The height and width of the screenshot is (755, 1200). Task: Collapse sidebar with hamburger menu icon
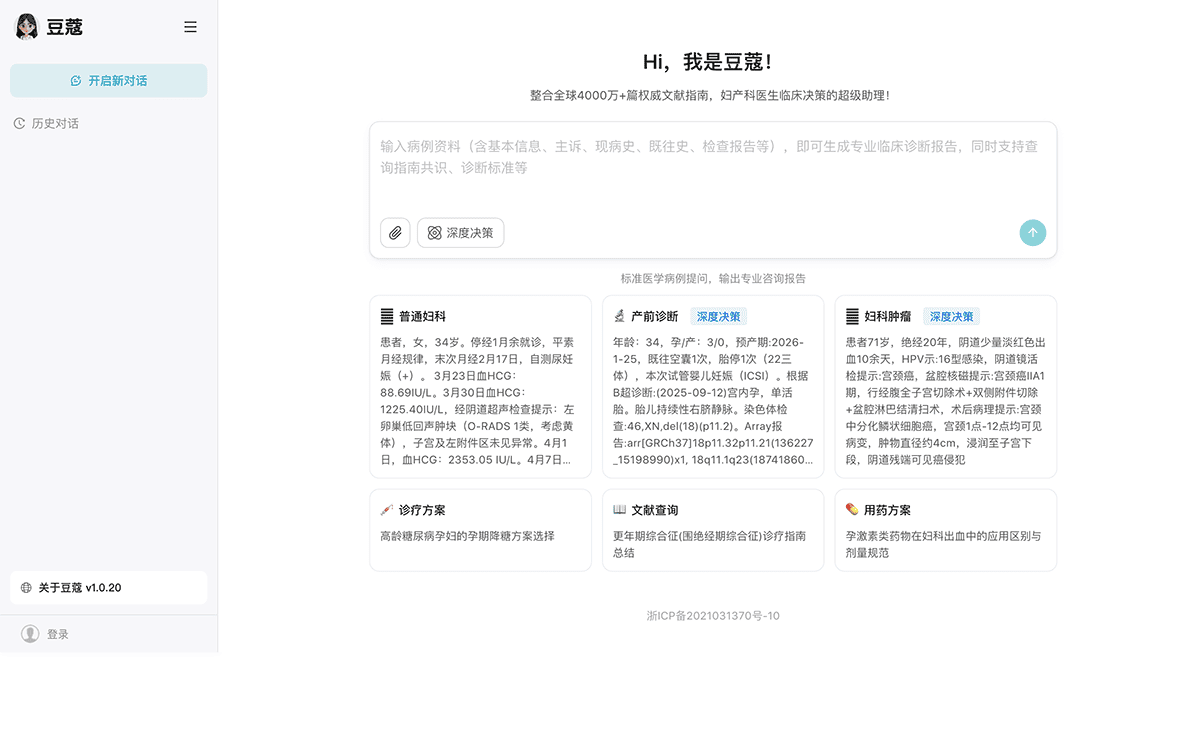coord(190,27)
